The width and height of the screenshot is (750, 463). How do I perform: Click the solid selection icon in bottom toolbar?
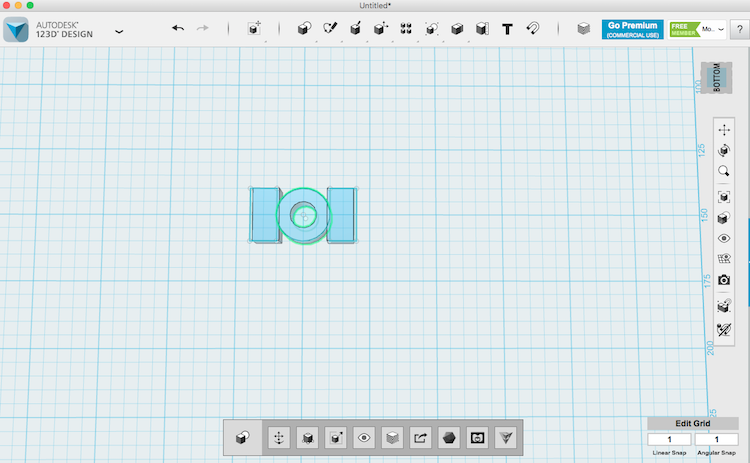click(x=243, y=438)
